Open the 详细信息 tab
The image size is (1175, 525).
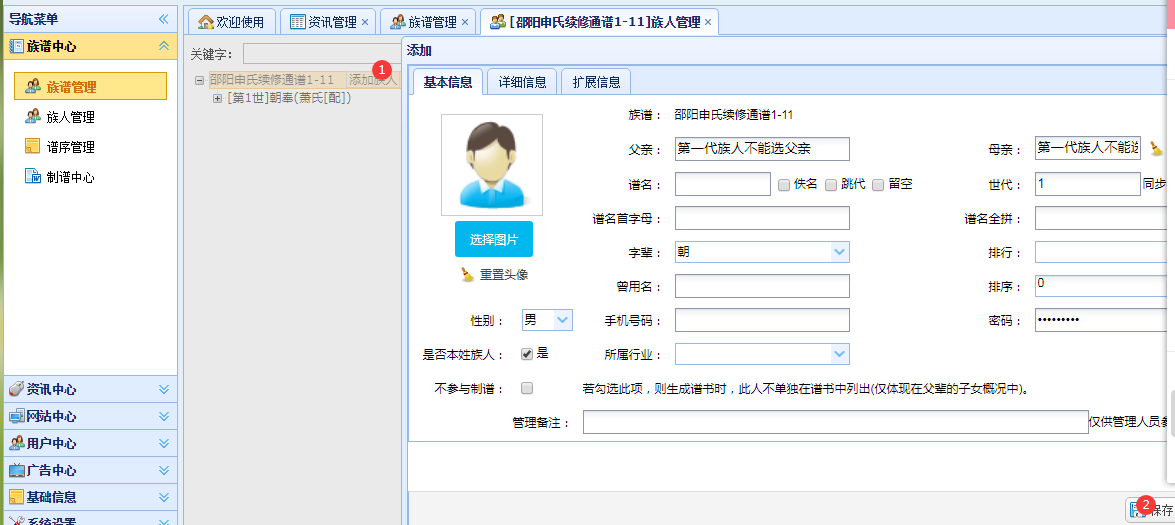click(522, 82)
